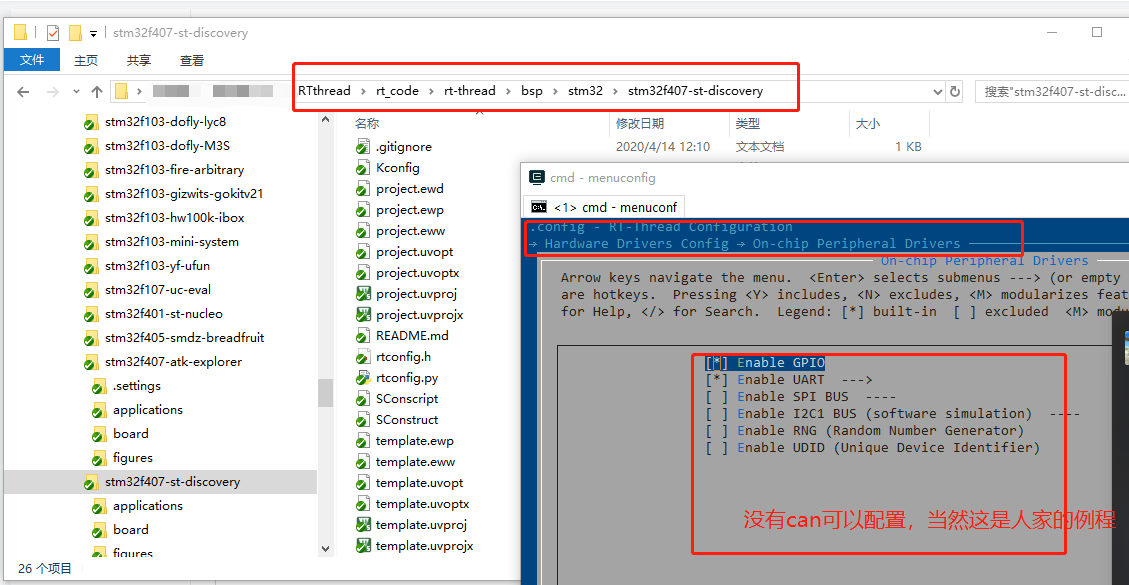Switch to the 查看 ribbon tab
The width and height of the screenshot is (1129, 585).
[x=191, y=59]
